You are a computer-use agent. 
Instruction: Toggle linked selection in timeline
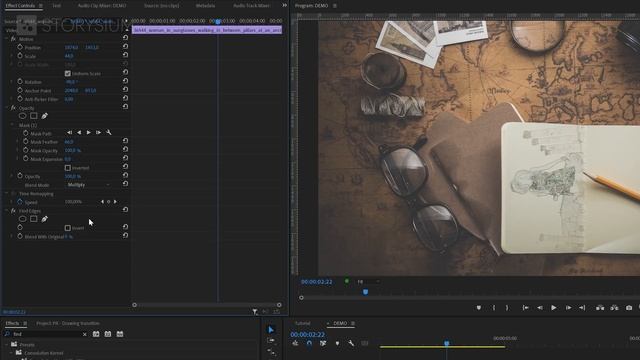click(323, 343)
